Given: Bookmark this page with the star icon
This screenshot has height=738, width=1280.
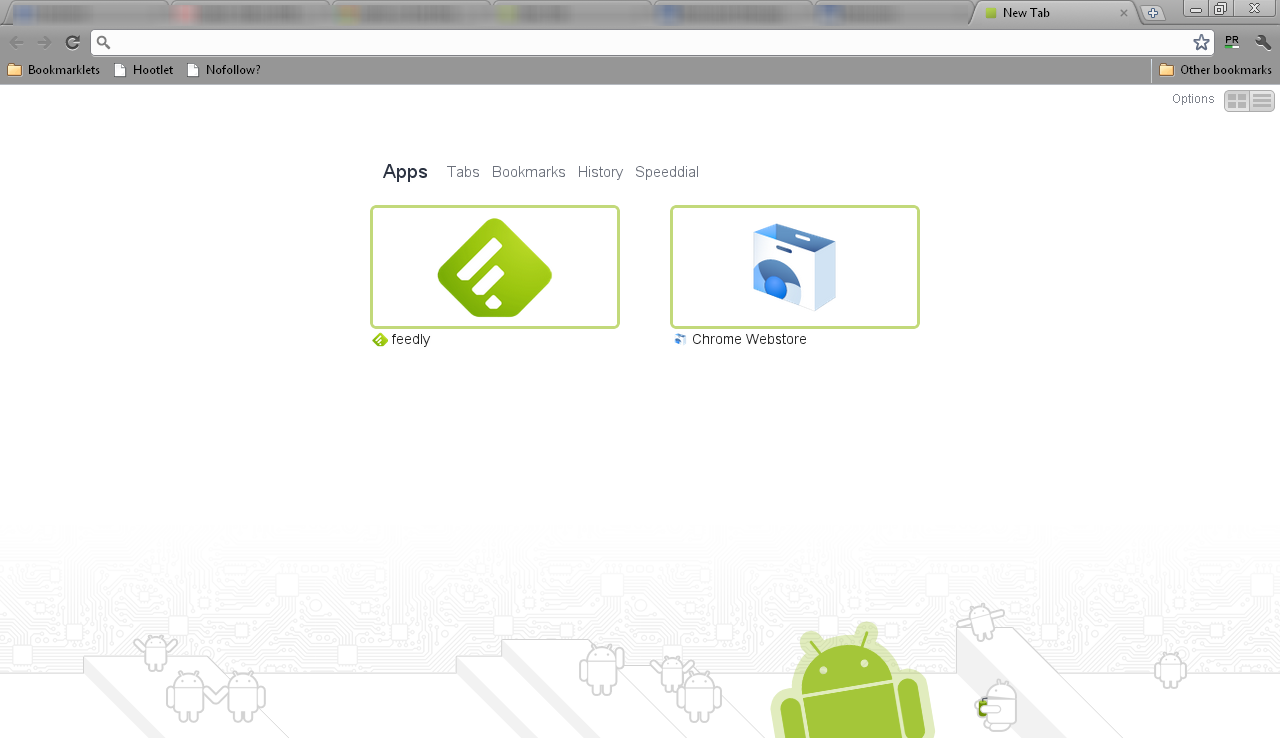Looking at the screenshot, I should coord(1201,42).
